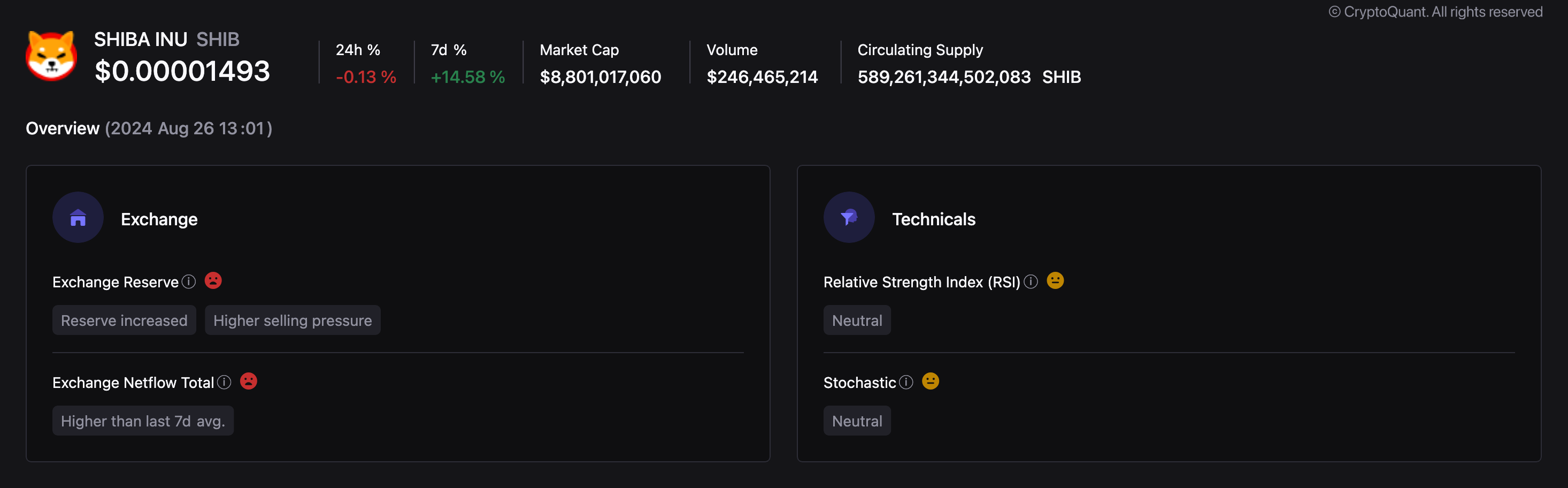The height and width of the screenshot is (488, 1568).
Task: Open the Exchange Reserve info icon
Action: click(x=189, y=281)
